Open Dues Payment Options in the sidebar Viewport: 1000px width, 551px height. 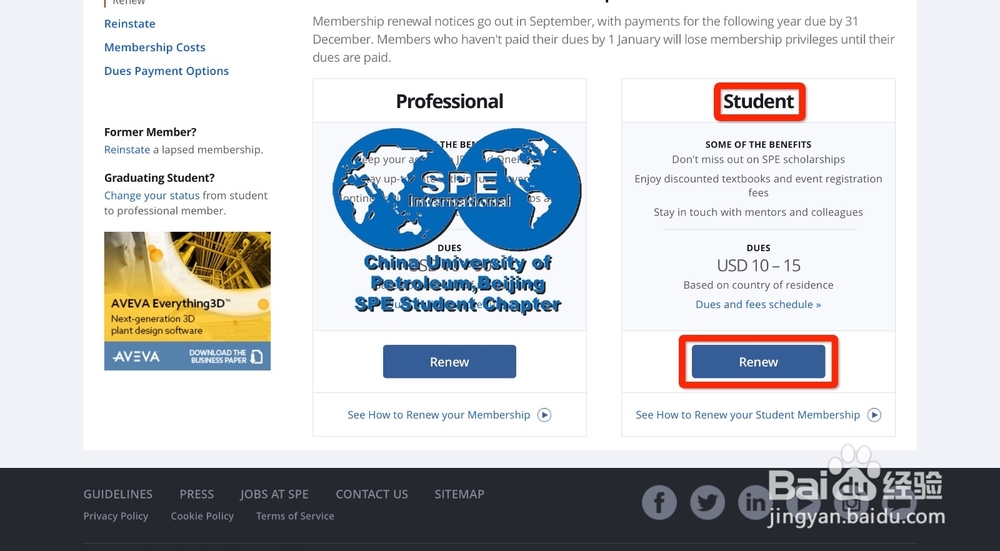pos(166,71)
